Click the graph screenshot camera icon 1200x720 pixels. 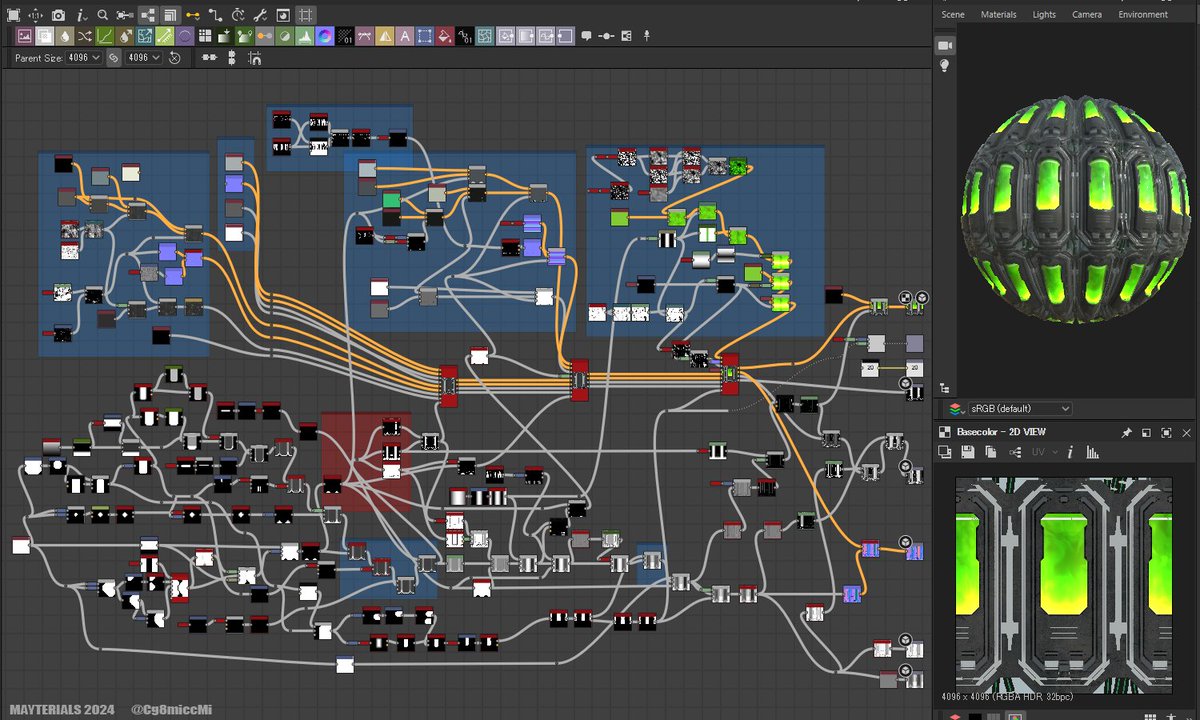point(58,15)
